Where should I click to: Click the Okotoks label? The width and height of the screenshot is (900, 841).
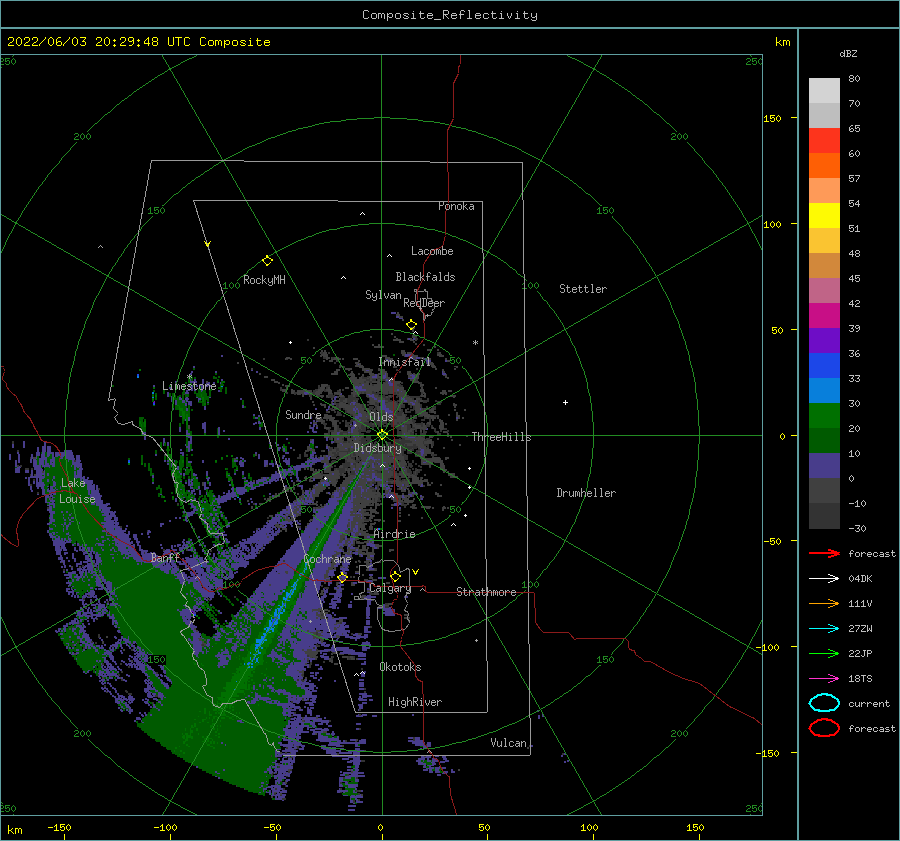point(400,667)
